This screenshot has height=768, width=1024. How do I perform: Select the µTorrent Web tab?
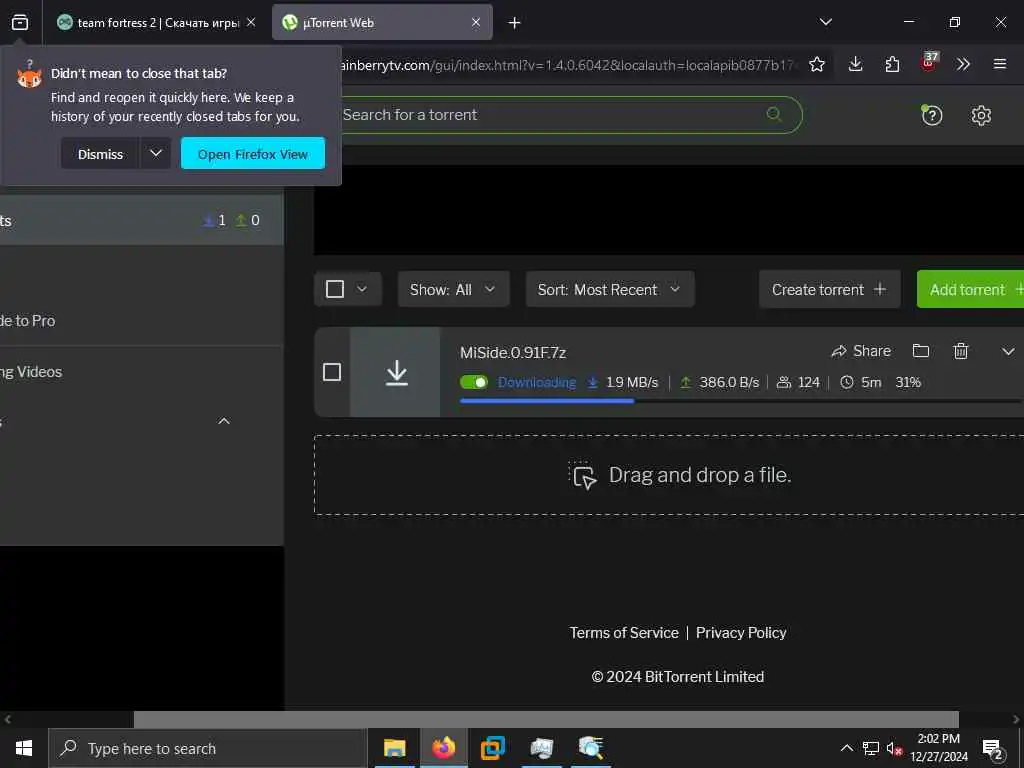(x=382, y=22)
